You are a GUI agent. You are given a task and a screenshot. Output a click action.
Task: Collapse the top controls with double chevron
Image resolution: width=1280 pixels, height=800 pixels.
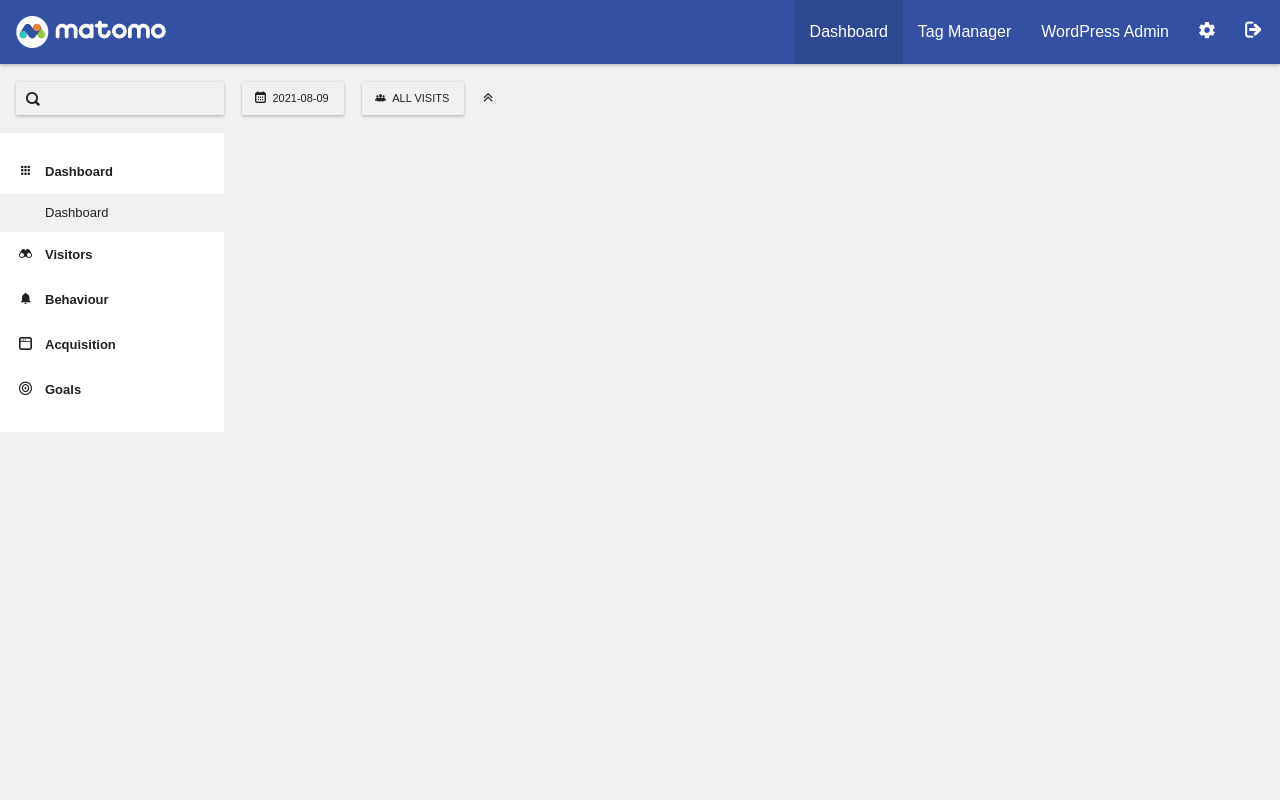[488, 98]
